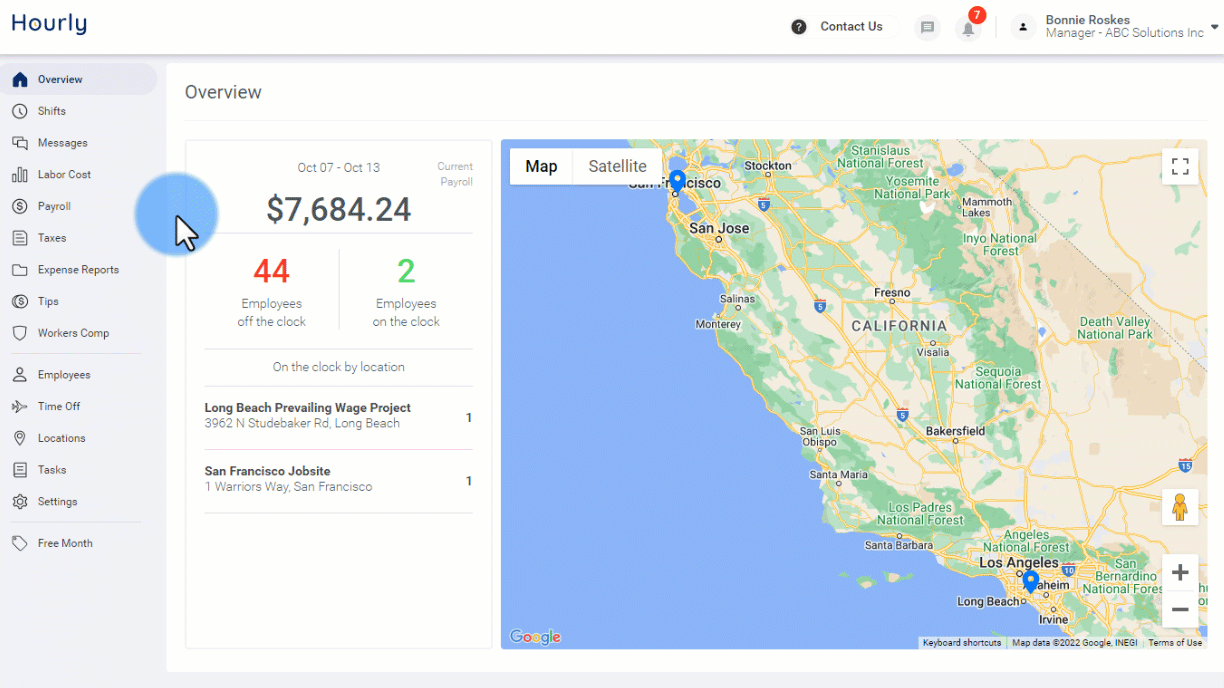Viewport: 1224px width, 688px height.
Task: Switch map to Satellite view
Action: click(x=617, y=166)
